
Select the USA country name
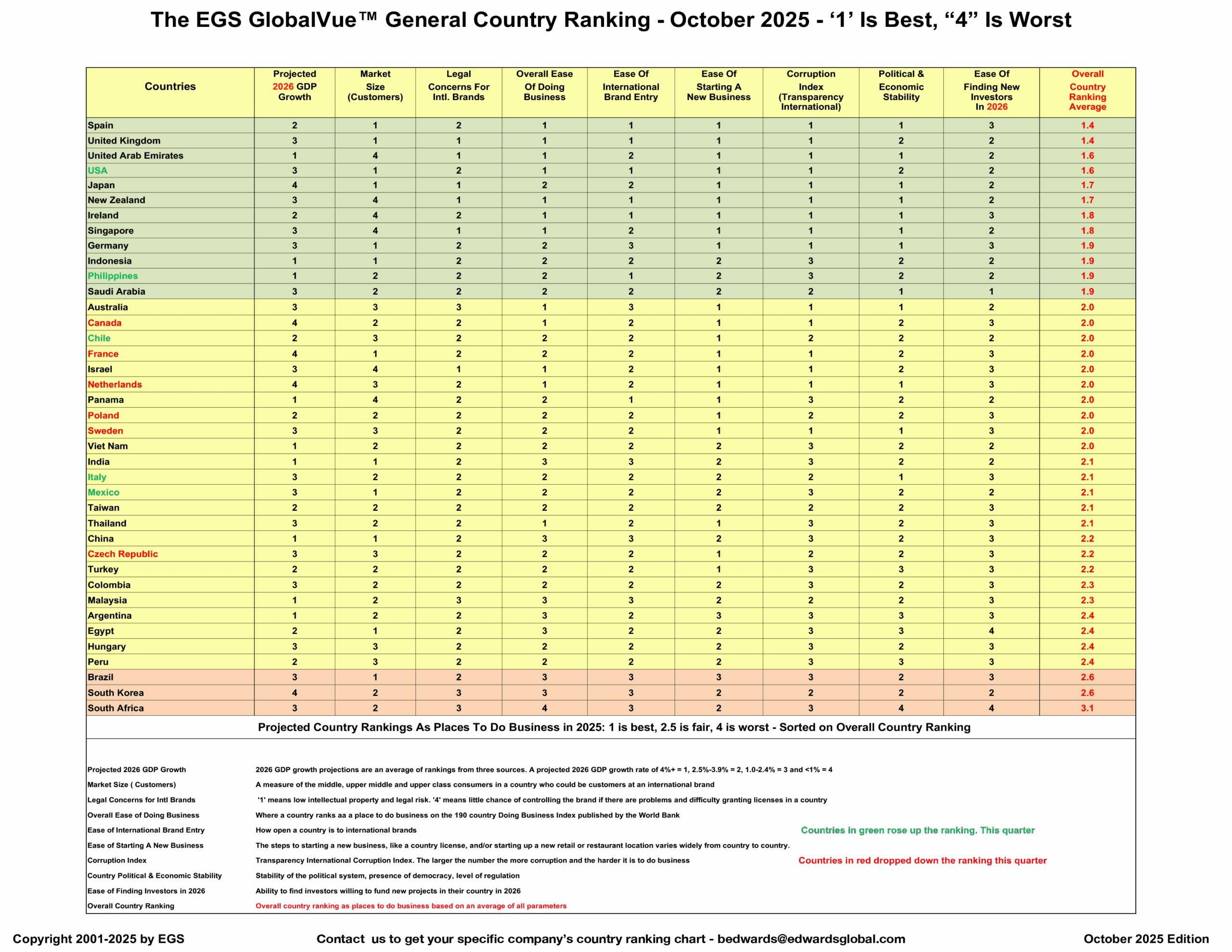coord(98,170)
